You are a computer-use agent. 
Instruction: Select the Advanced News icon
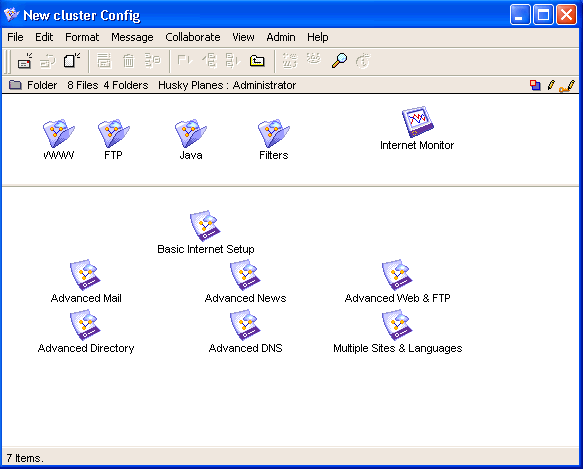(245, 275)
